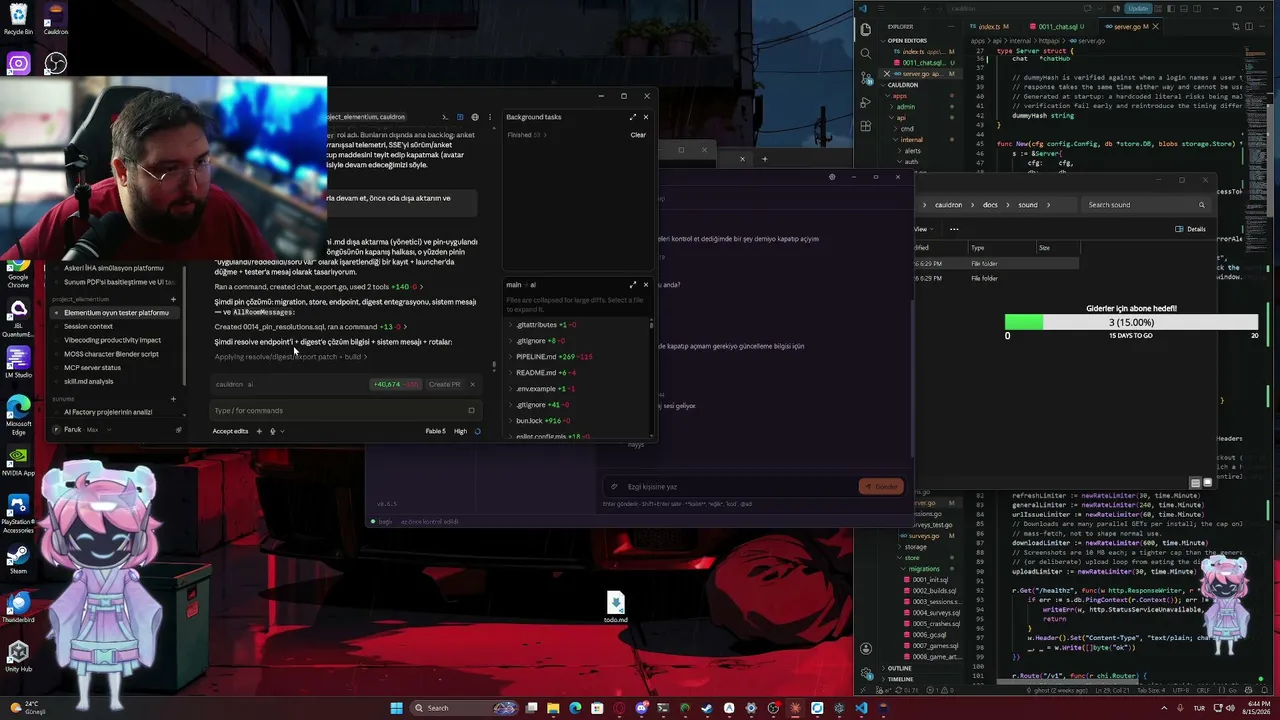Add an attachment with the plus icon

[259, 431]
